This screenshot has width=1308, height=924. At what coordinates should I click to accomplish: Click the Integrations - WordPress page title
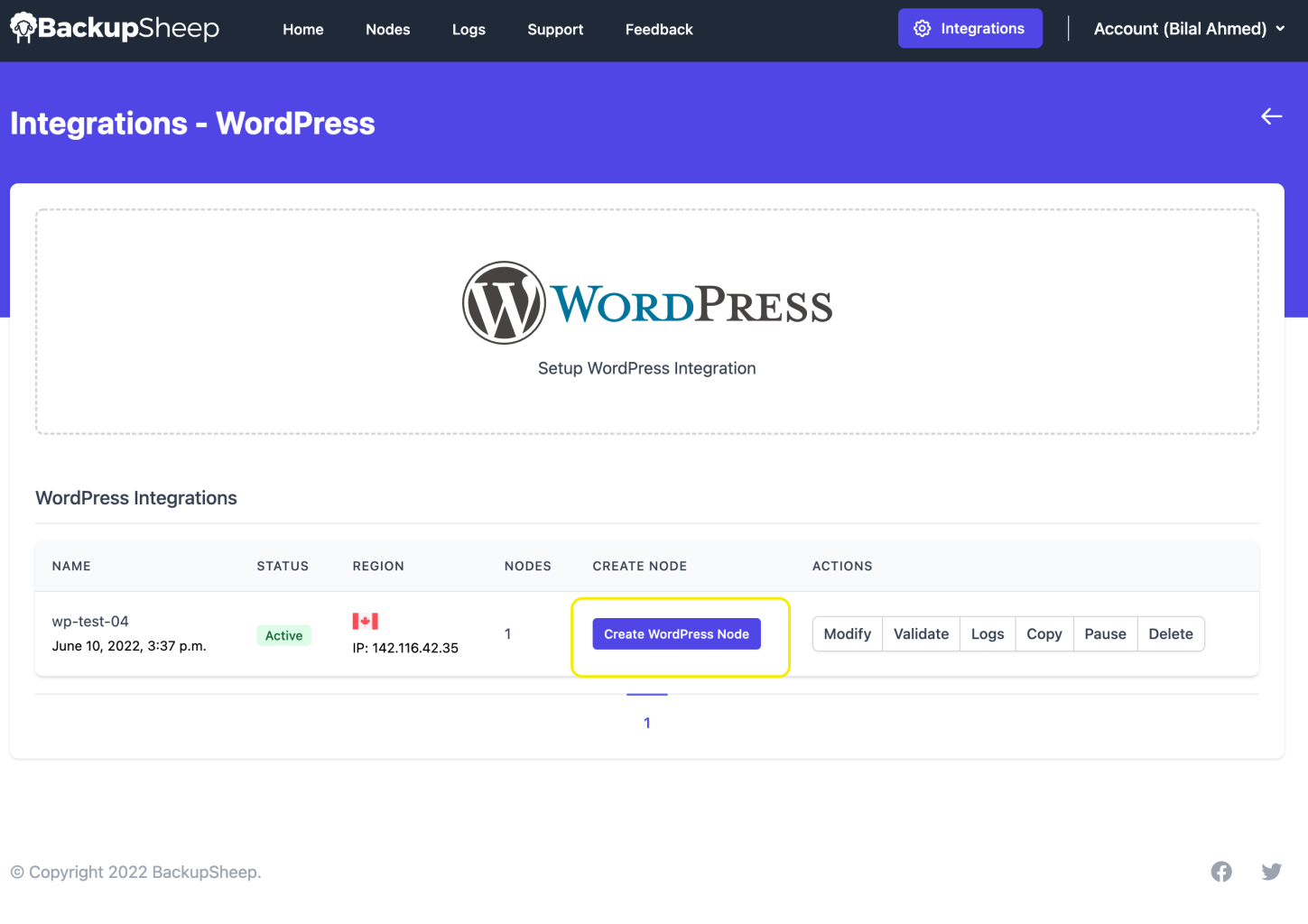coord(192,124)
